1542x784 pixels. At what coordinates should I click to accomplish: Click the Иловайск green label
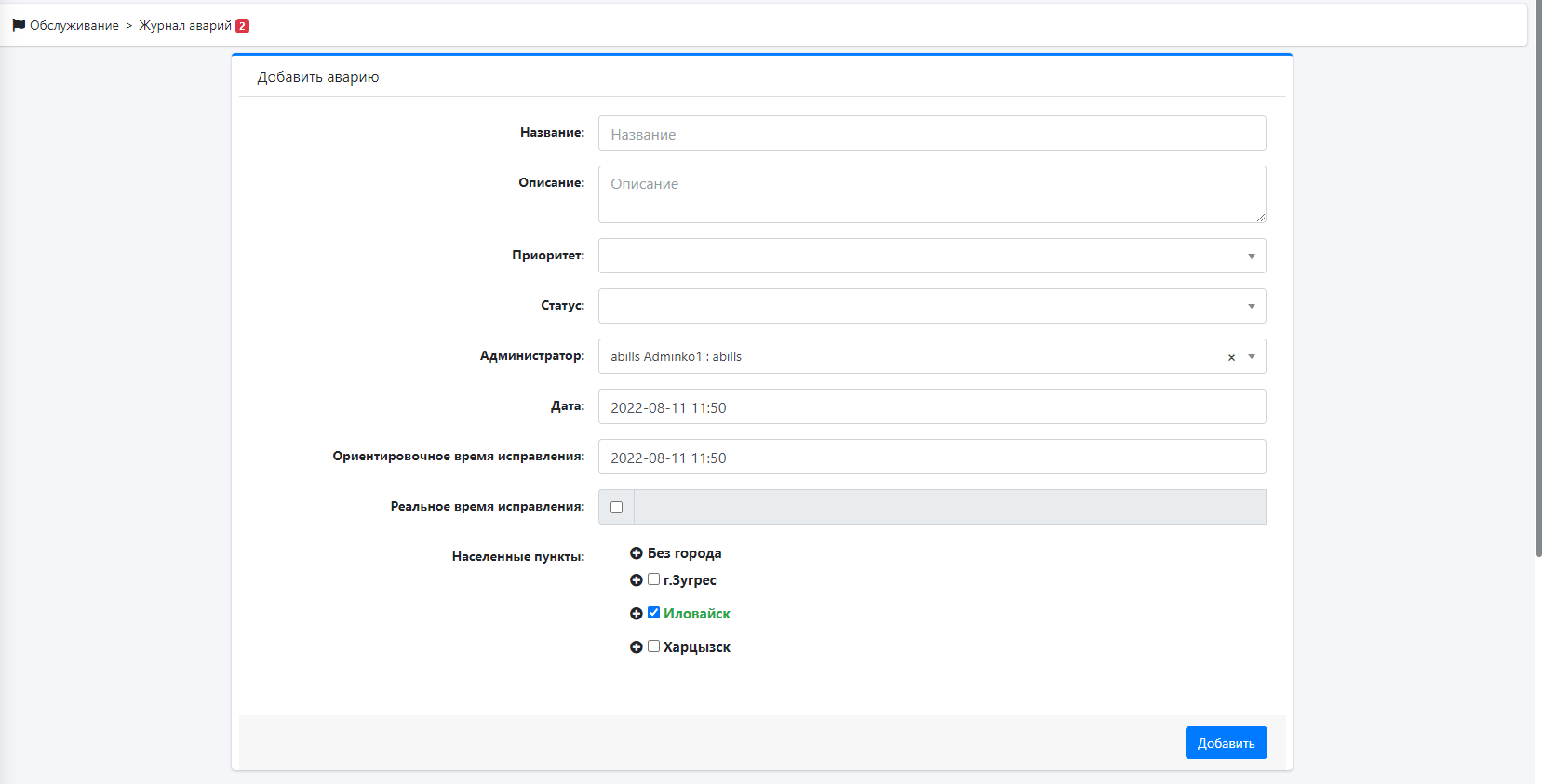[x=697, y=614]
